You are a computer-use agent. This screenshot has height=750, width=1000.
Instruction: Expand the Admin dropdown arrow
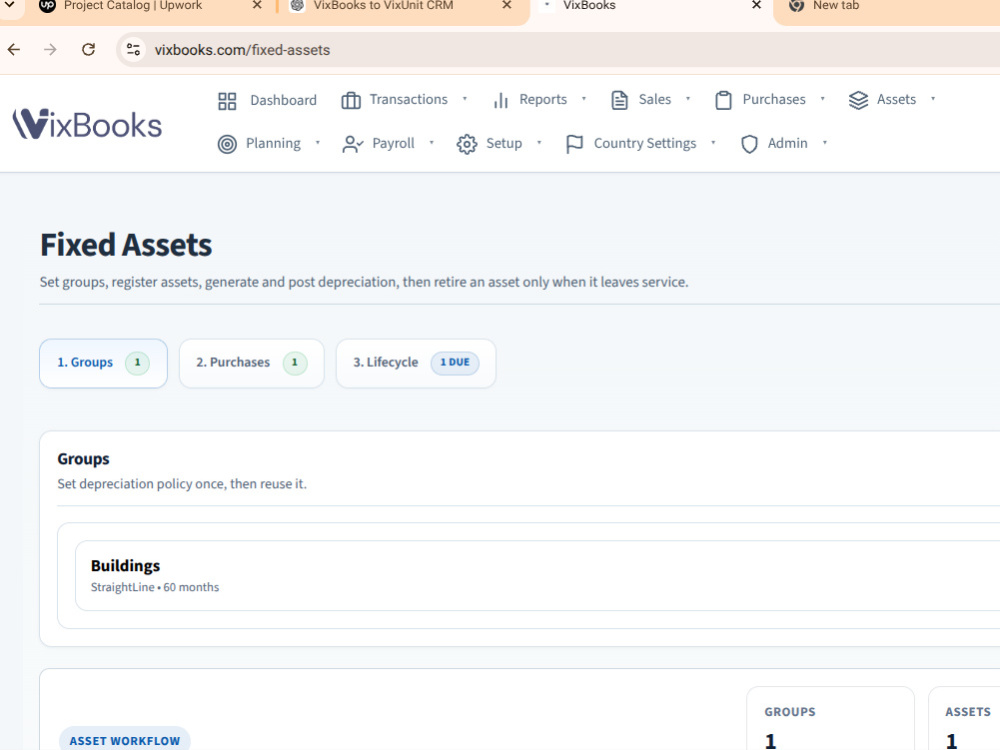[825, 143]
